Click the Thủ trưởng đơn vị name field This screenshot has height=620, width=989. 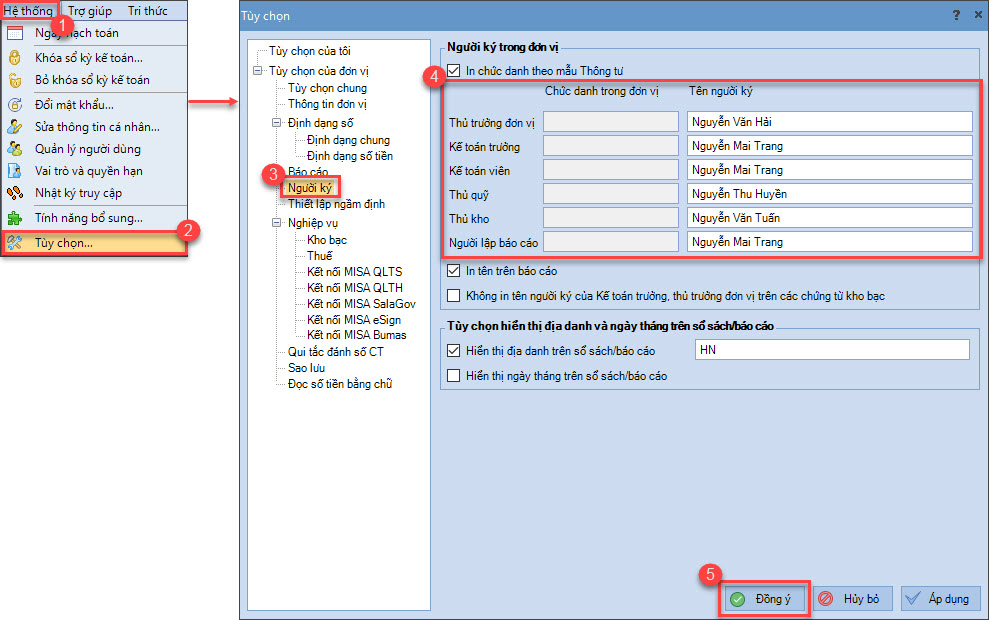829,122
